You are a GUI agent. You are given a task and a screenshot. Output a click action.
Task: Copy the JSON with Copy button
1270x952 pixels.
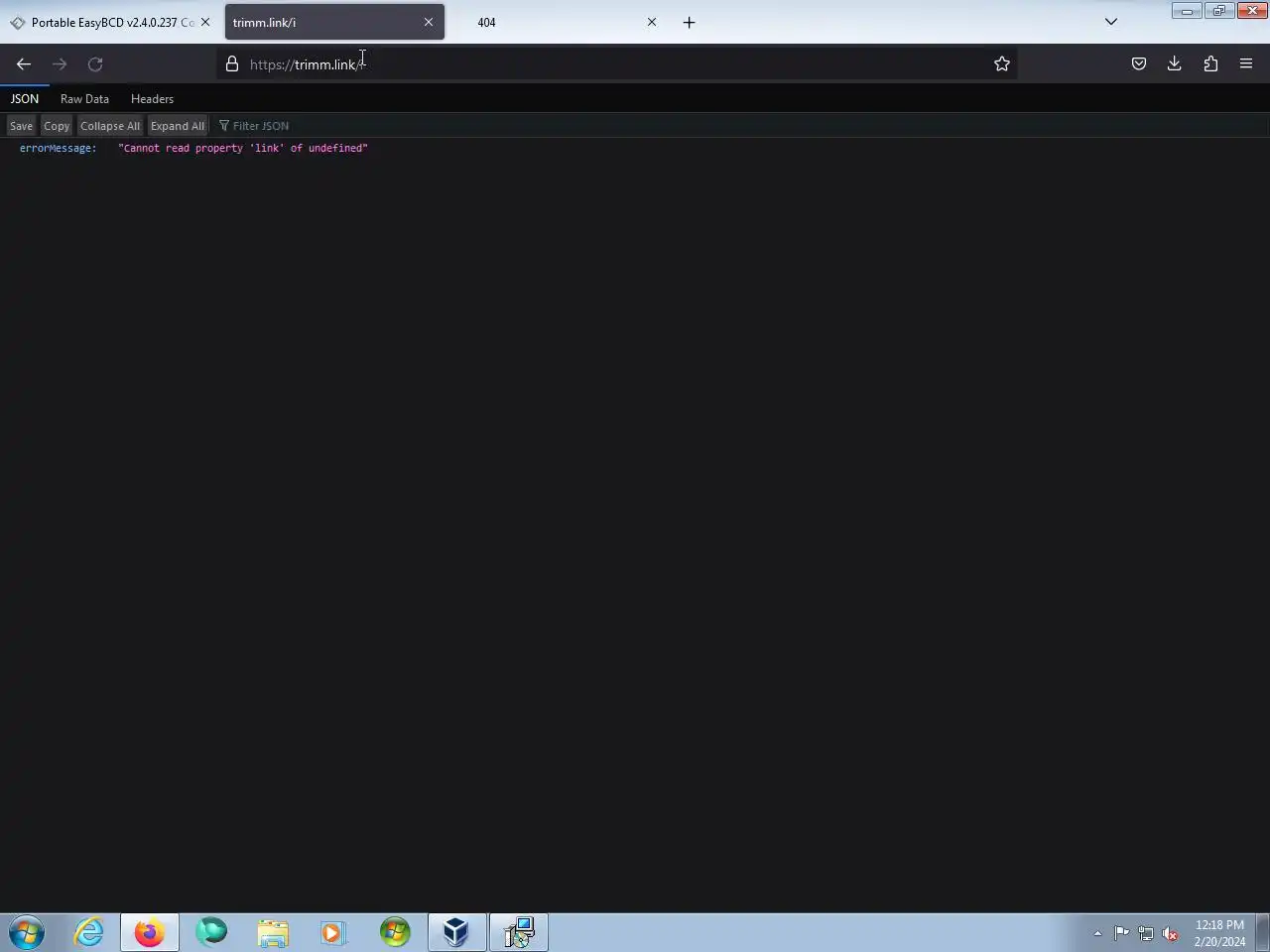tap(57, 126)
